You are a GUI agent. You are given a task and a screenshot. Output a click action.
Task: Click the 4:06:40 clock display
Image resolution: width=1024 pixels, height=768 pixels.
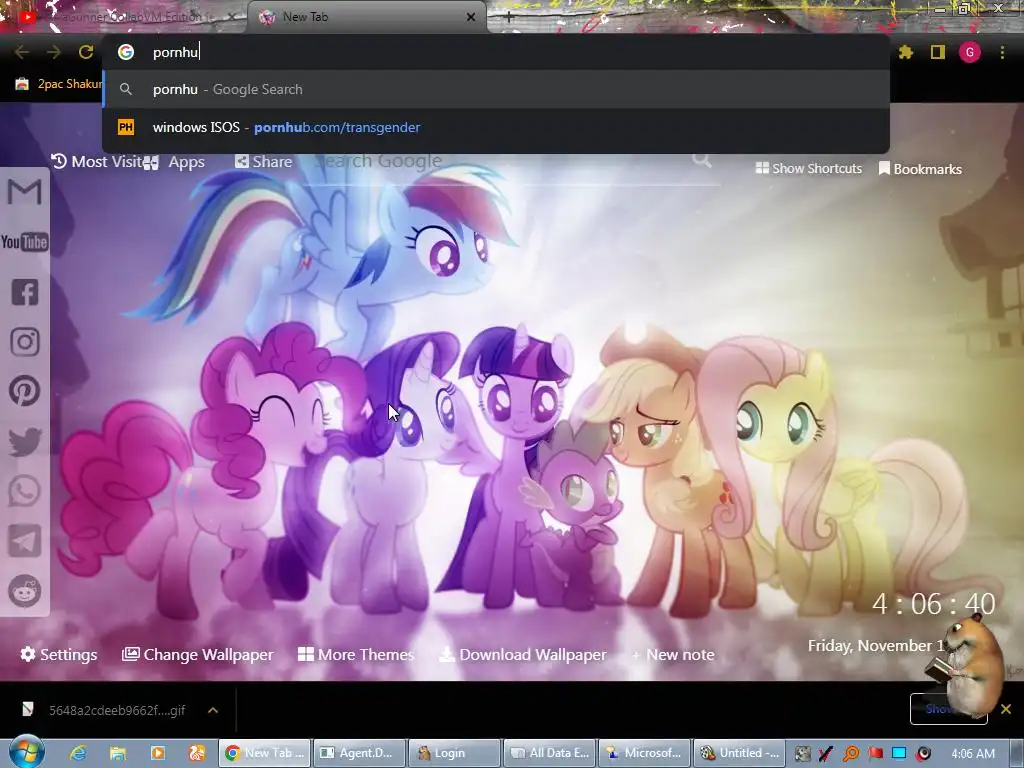tap(933, 604)
